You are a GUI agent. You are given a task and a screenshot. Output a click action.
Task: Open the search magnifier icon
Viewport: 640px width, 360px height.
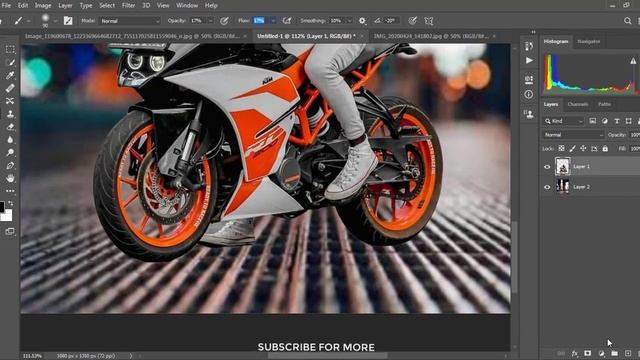[x=627, y=21]
